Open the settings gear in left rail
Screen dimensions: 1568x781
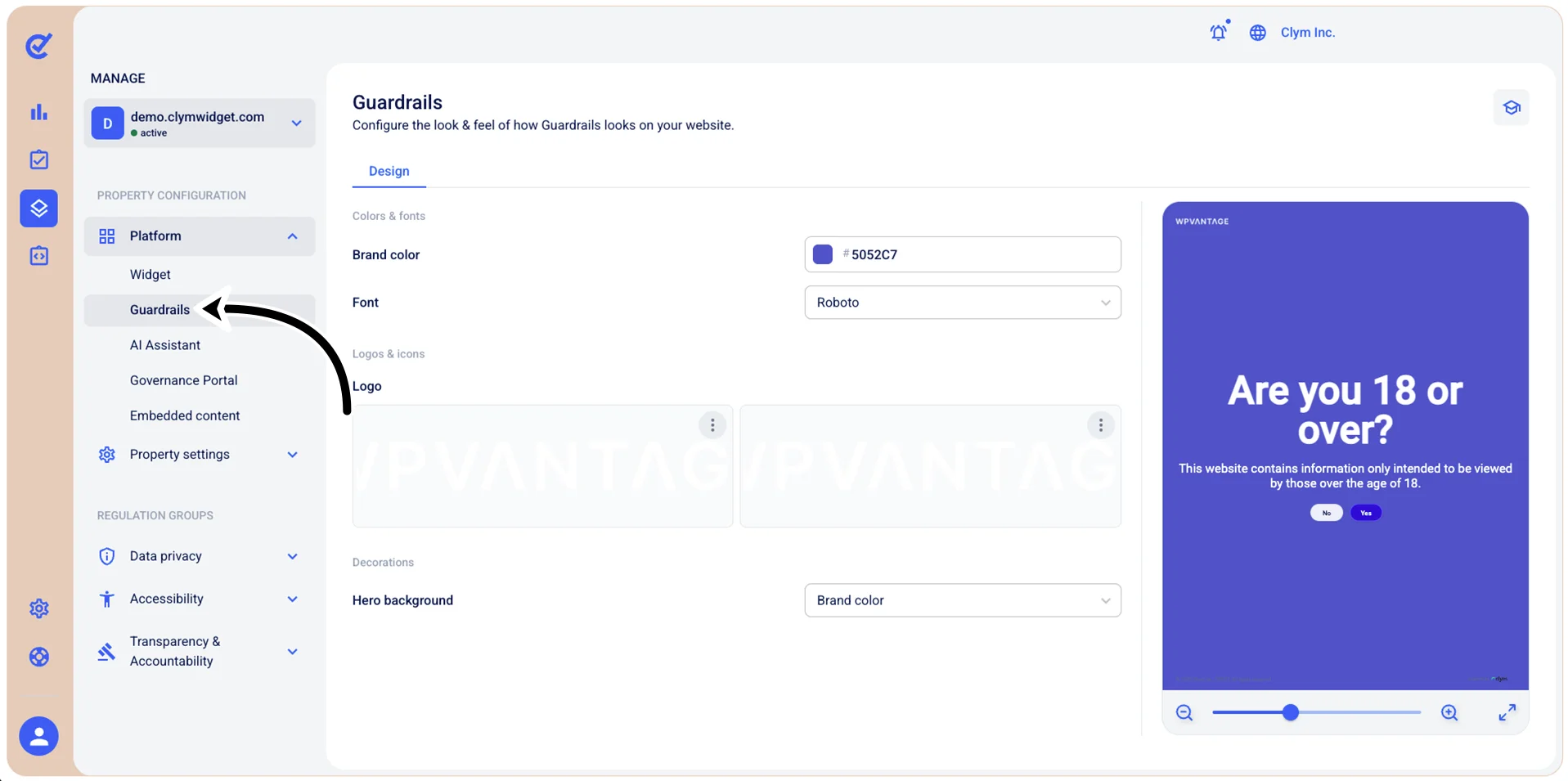coord(38,608)
